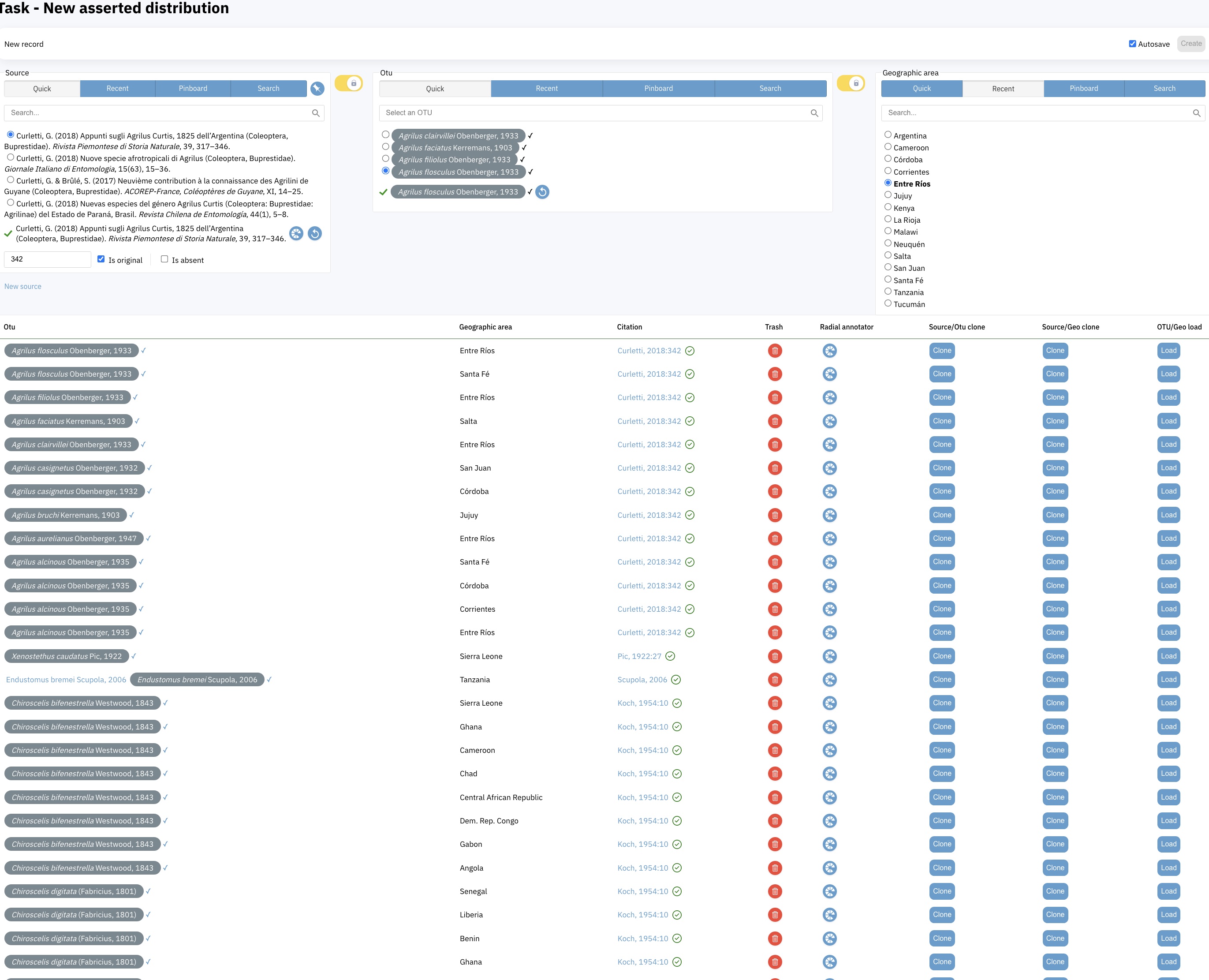Click the New source link
Screen dimensions: 1209x980
coord(22,286)
